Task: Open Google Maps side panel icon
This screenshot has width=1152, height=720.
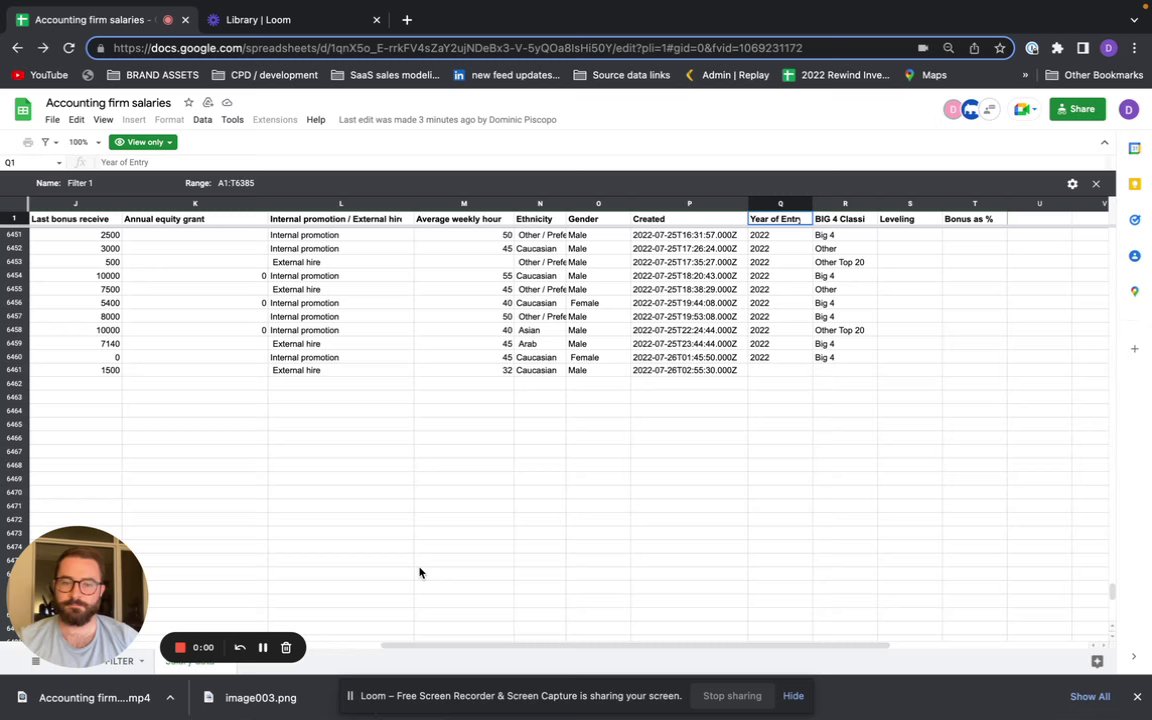Action: (1134, 292)
